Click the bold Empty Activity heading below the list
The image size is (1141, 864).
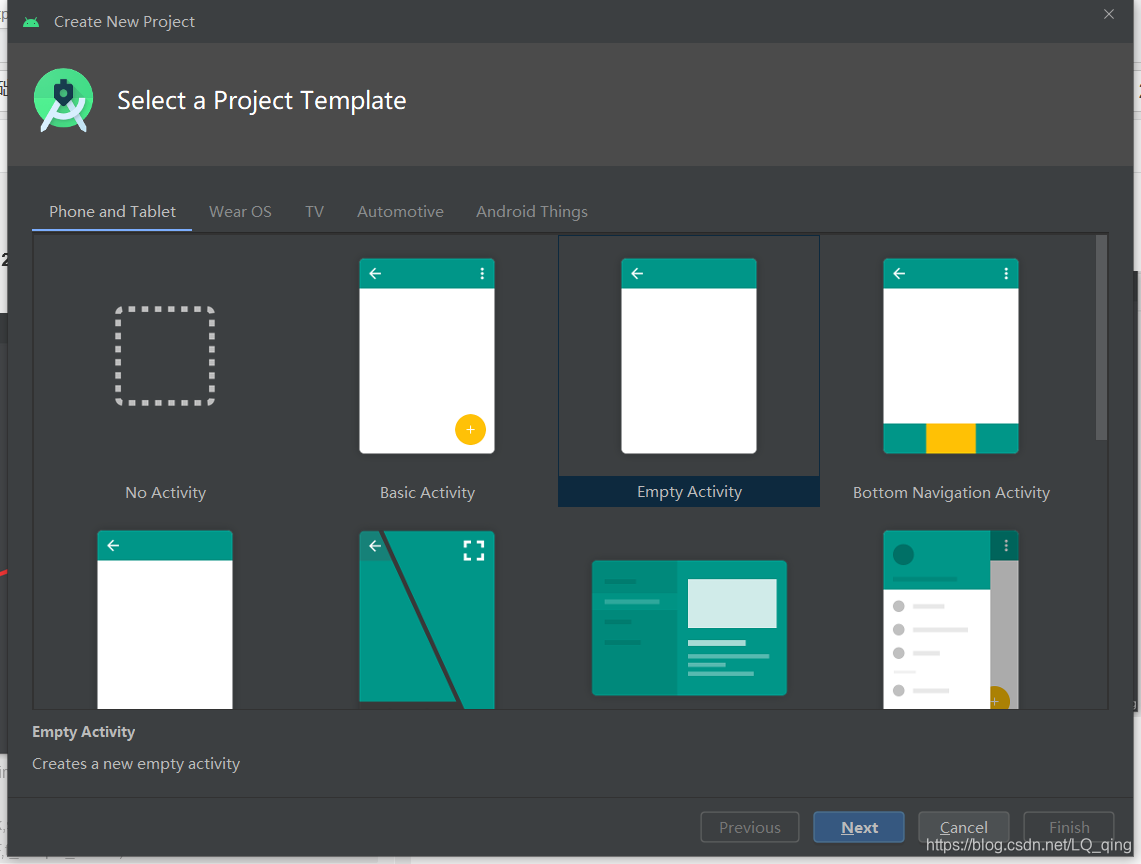[84, 732]
